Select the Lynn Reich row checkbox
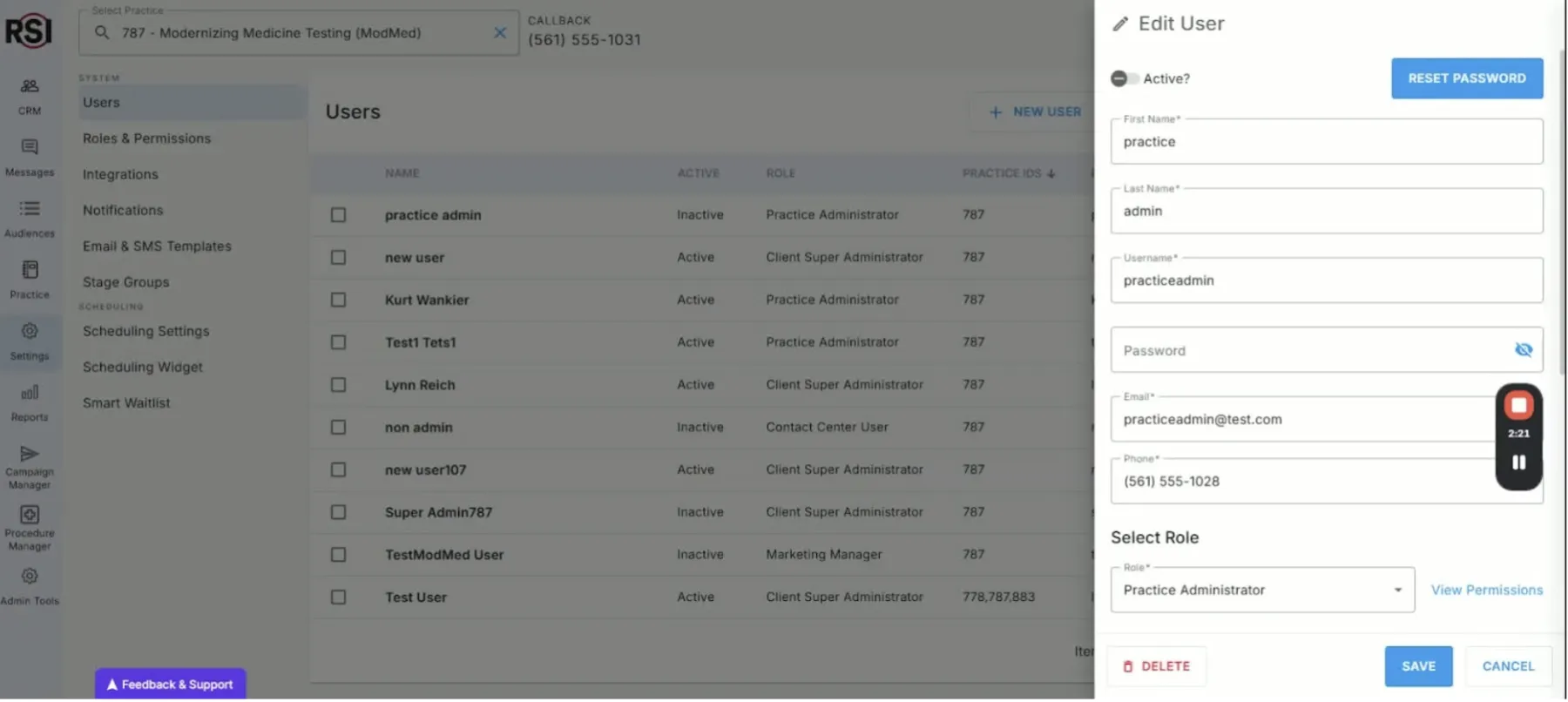 coord(338,385)
